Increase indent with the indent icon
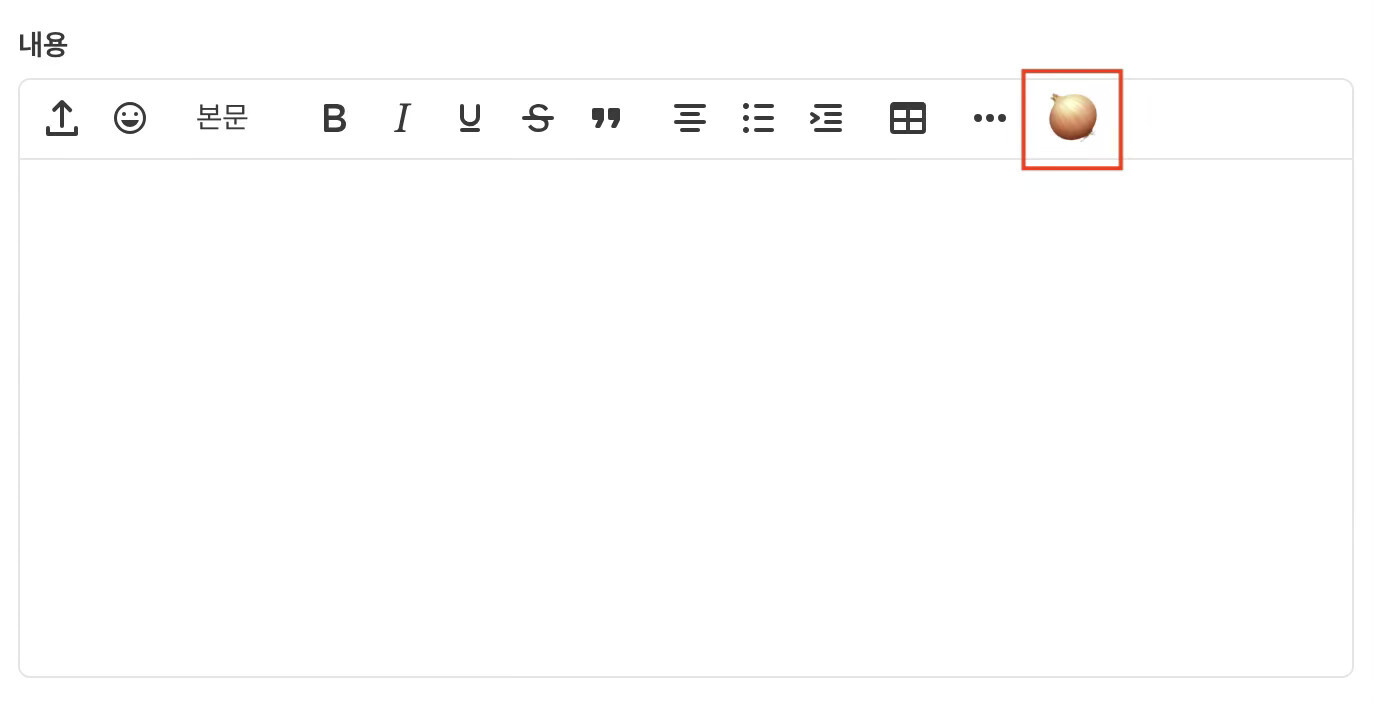Viewport: 1374px width, 706px height. (x=826, y=118)
